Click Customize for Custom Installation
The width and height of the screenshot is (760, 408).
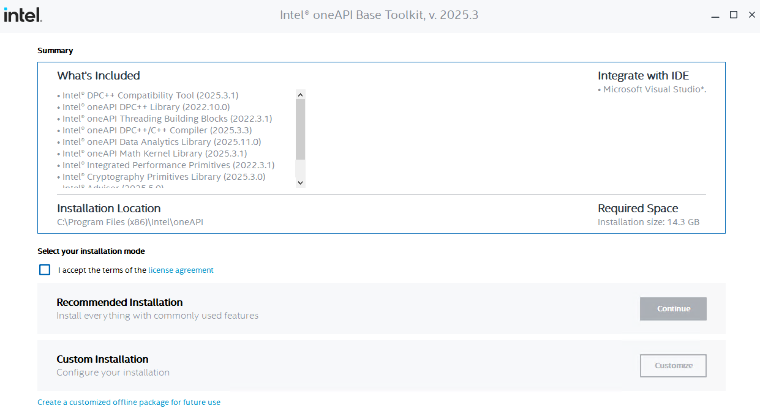point(673,365)
